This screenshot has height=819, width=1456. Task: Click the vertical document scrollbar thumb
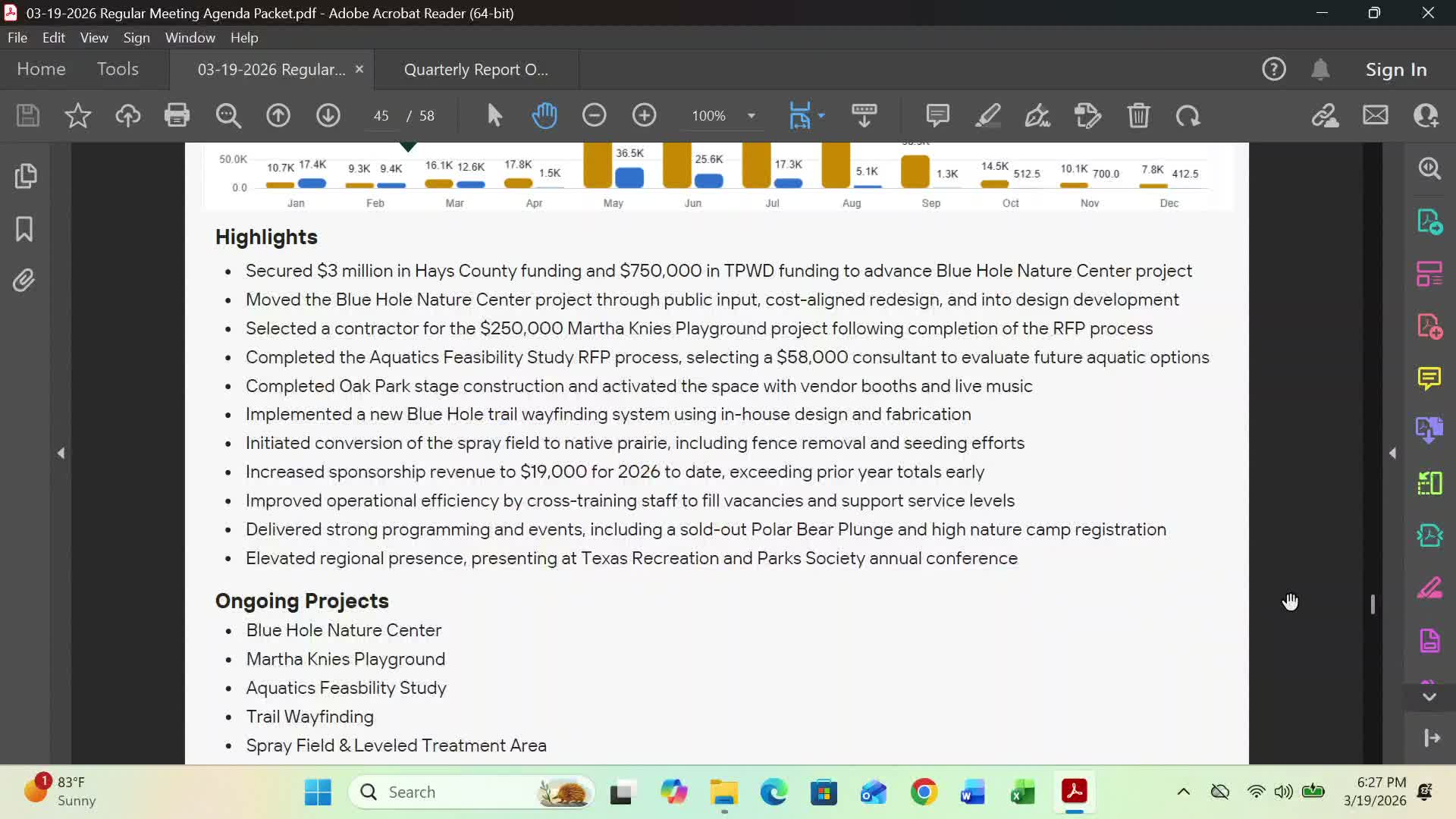[x=1373, y=604]
